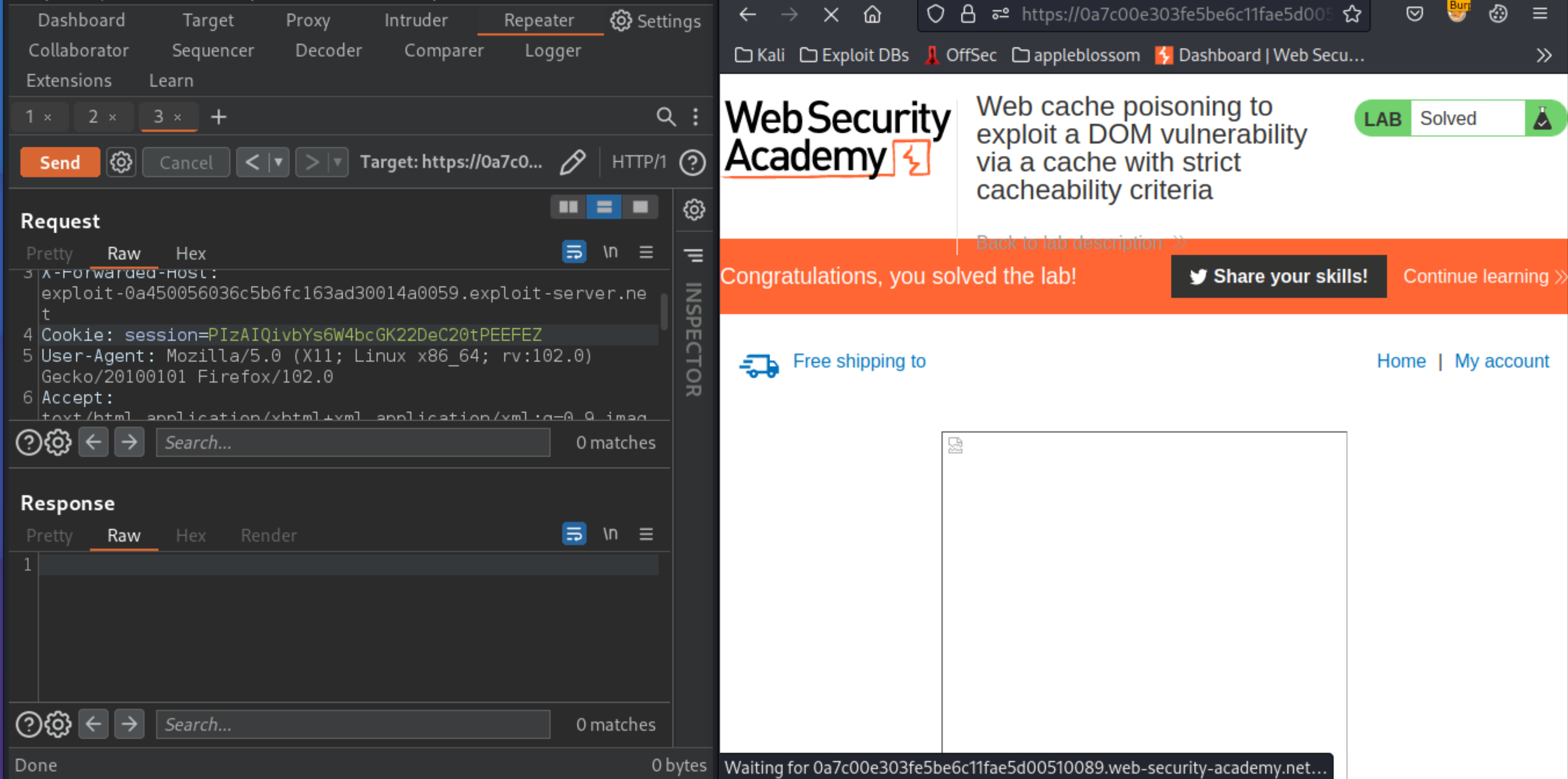Click the orange Send button in Repeater

point(60,162)
